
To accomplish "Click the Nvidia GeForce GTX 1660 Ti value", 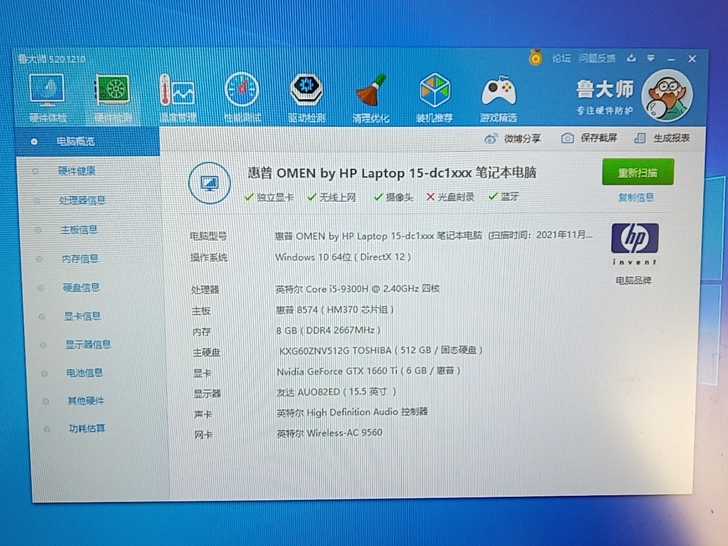I will pos(369,371).
